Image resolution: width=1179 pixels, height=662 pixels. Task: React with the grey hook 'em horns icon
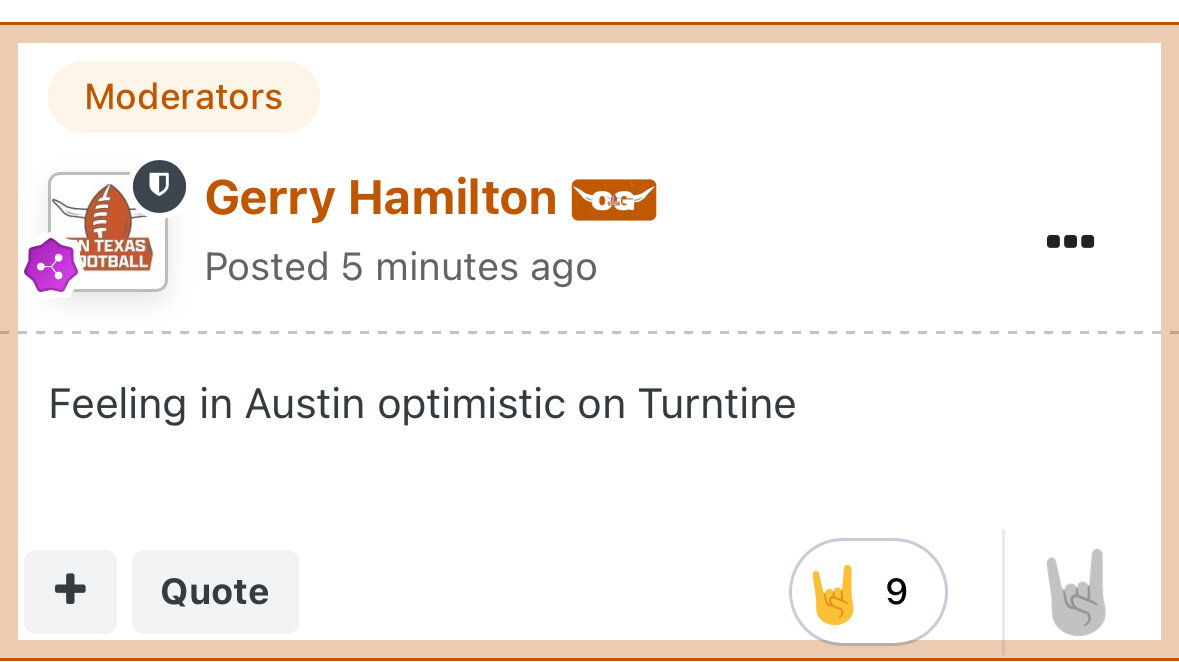(x=1077, y=592)
